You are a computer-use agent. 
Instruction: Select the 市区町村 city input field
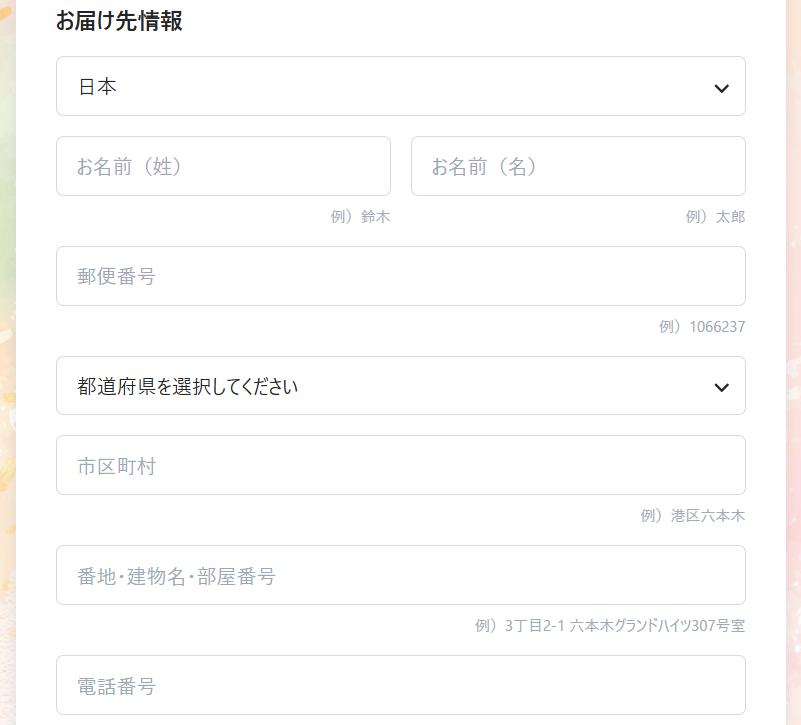[400, 465]
